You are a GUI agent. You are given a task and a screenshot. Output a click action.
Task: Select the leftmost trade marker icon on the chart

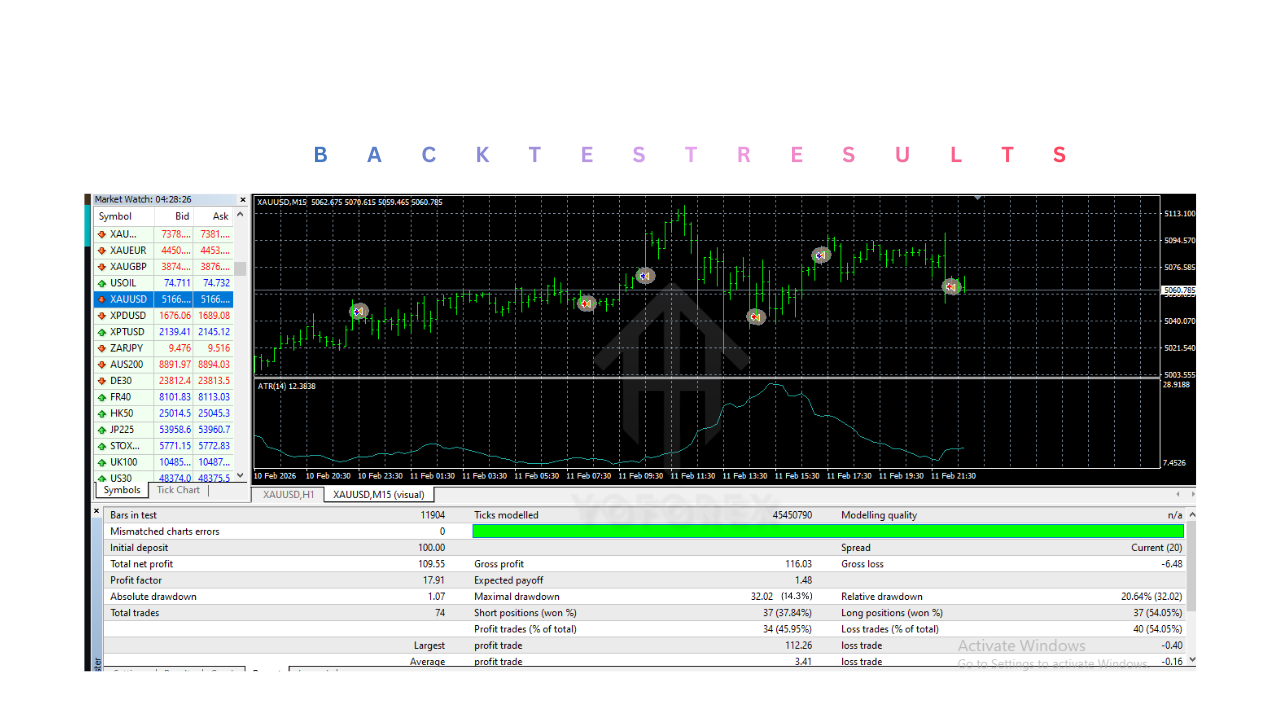coord(358,311)
